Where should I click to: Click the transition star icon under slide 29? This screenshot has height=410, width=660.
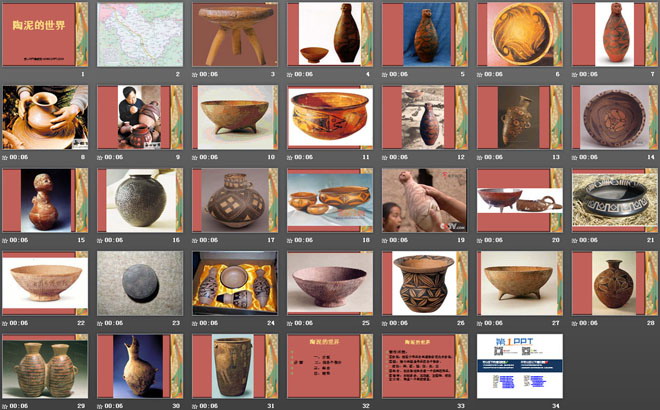point(5,405)
